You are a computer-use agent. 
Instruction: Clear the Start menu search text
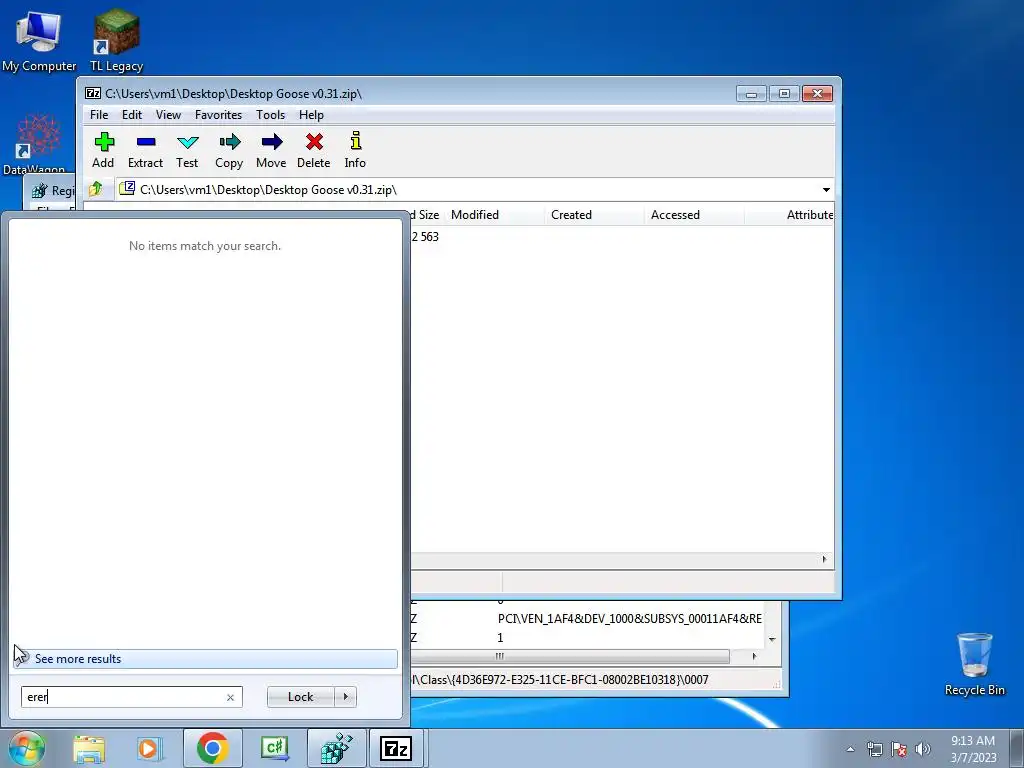(231, 697)
